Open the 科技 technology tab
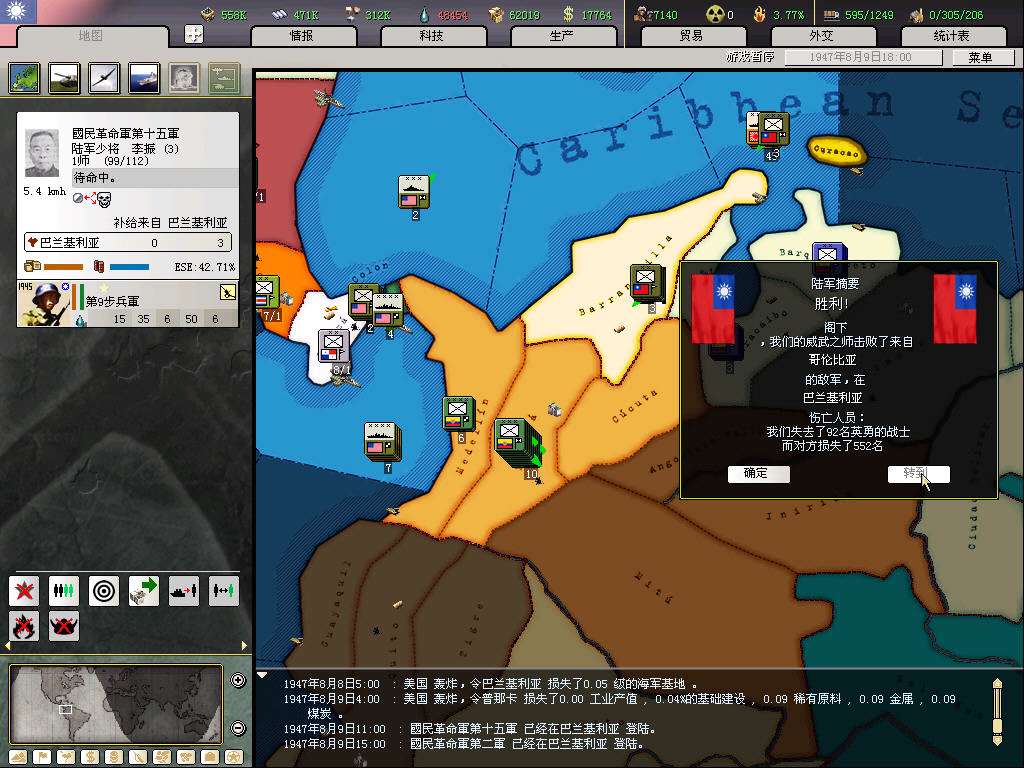Image resolution: width=1024 pixels, height=768 pixels. (432, 36)
